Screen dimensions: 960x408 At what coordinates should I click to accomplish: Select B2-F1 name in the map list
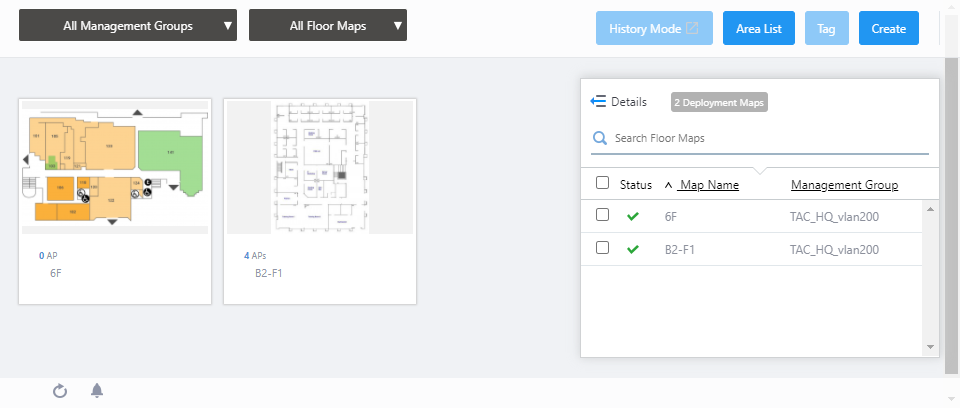[x=680, y=250]
